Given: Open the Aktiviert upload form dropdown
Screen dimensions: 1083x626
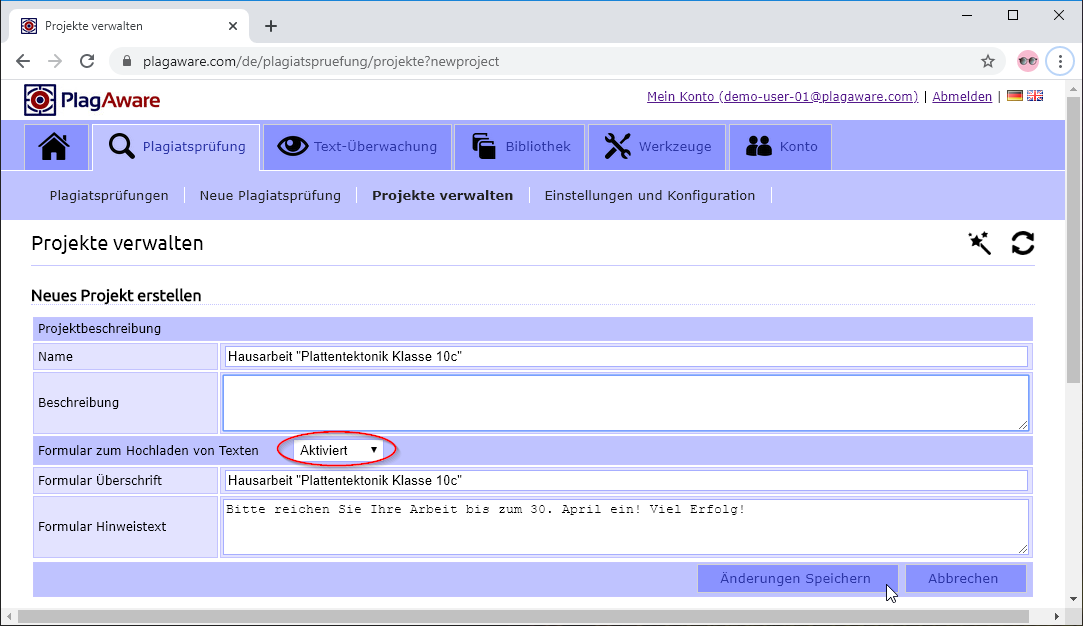Looking at the screenshot, I should (338, 450).
